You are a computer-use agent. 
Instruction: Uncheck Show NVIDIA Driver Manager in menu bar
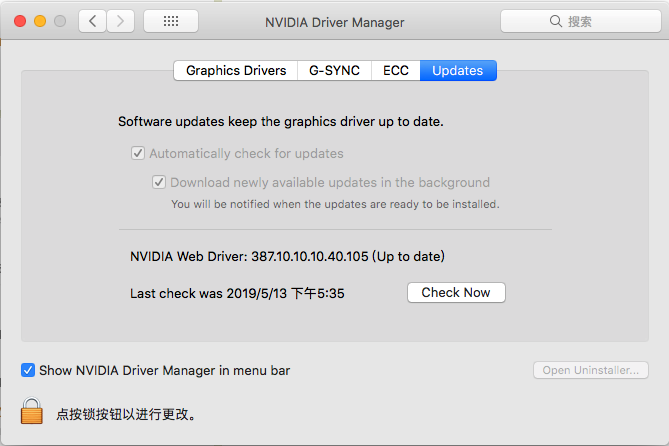pyautogui.click(x=28, y=370)
